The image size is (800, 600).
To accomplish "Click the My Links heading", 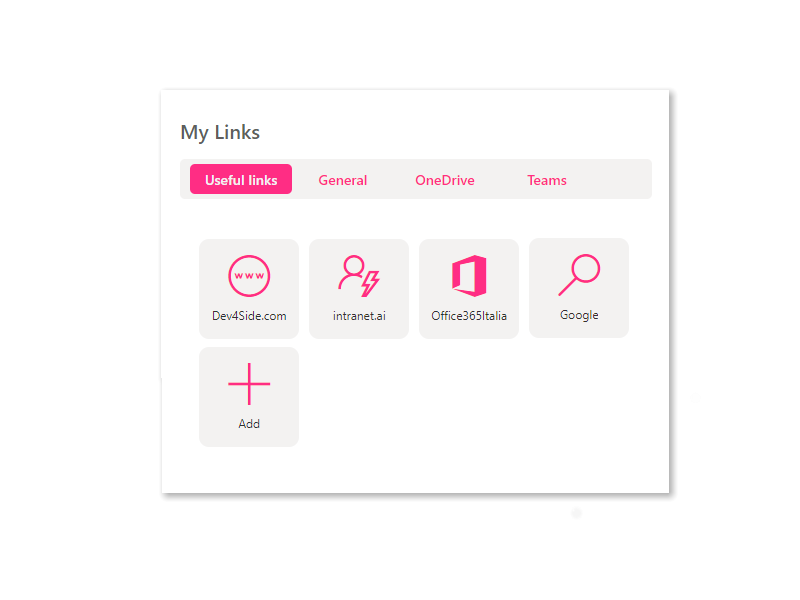I will (x=220, y=133).
